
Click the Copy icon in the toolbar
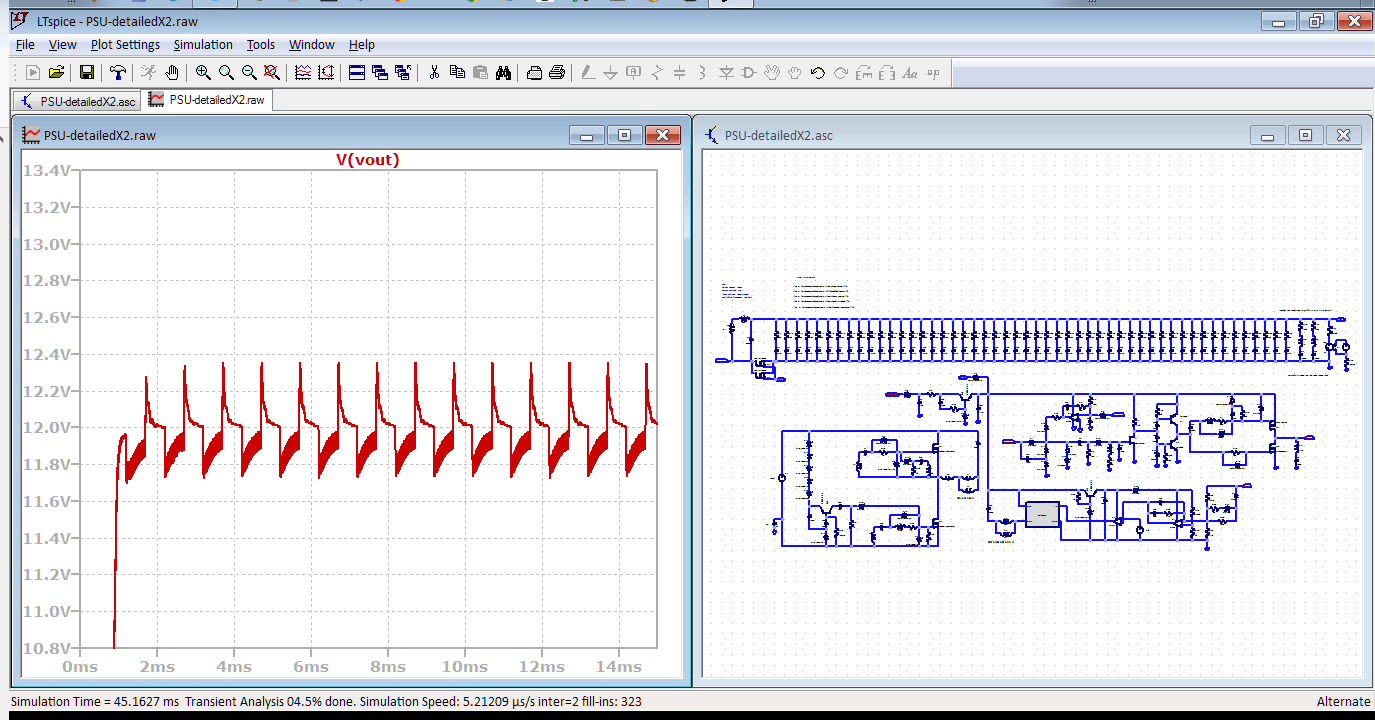pyautogui.click(x=457, y=72)
